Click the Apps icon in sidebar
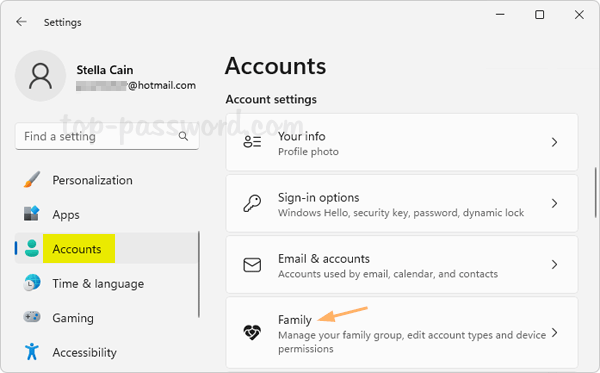 [32, 214]
